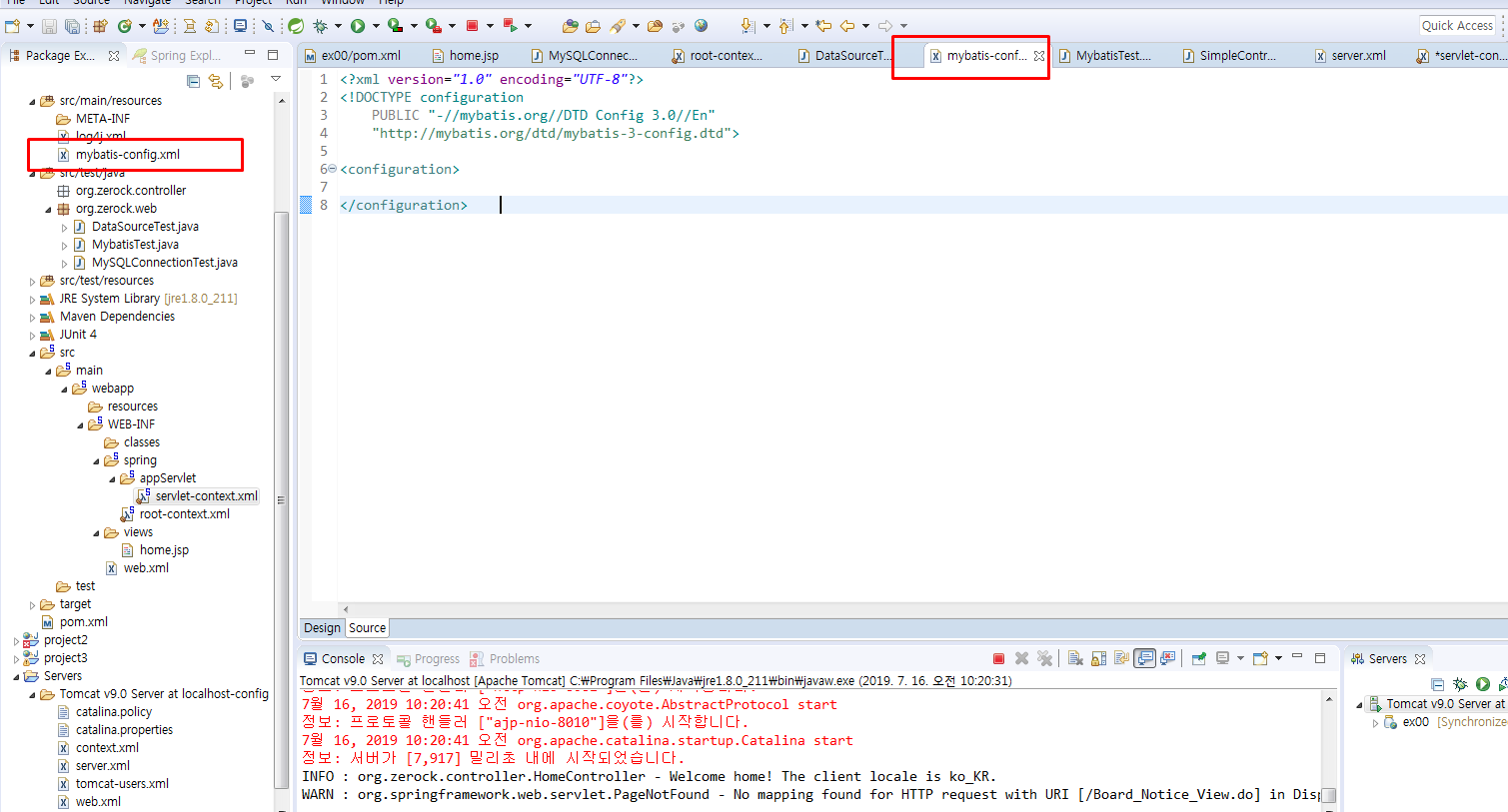Switch to the home.jsp editor tab
This screenshot has height=812, width=1508.
(x=466, y=56)
